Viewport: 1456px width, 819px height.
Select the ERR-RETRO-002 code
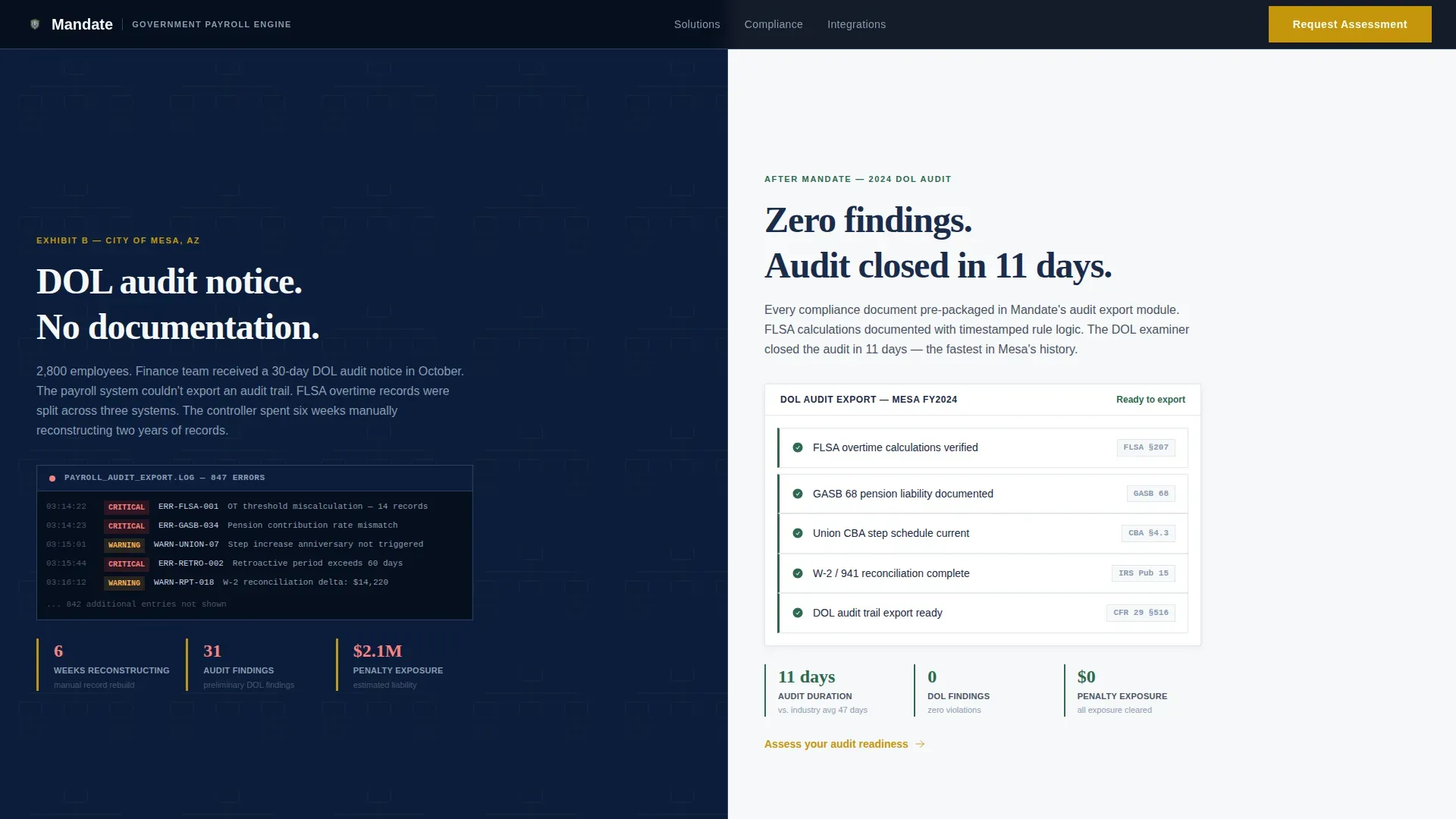(190, 563)
